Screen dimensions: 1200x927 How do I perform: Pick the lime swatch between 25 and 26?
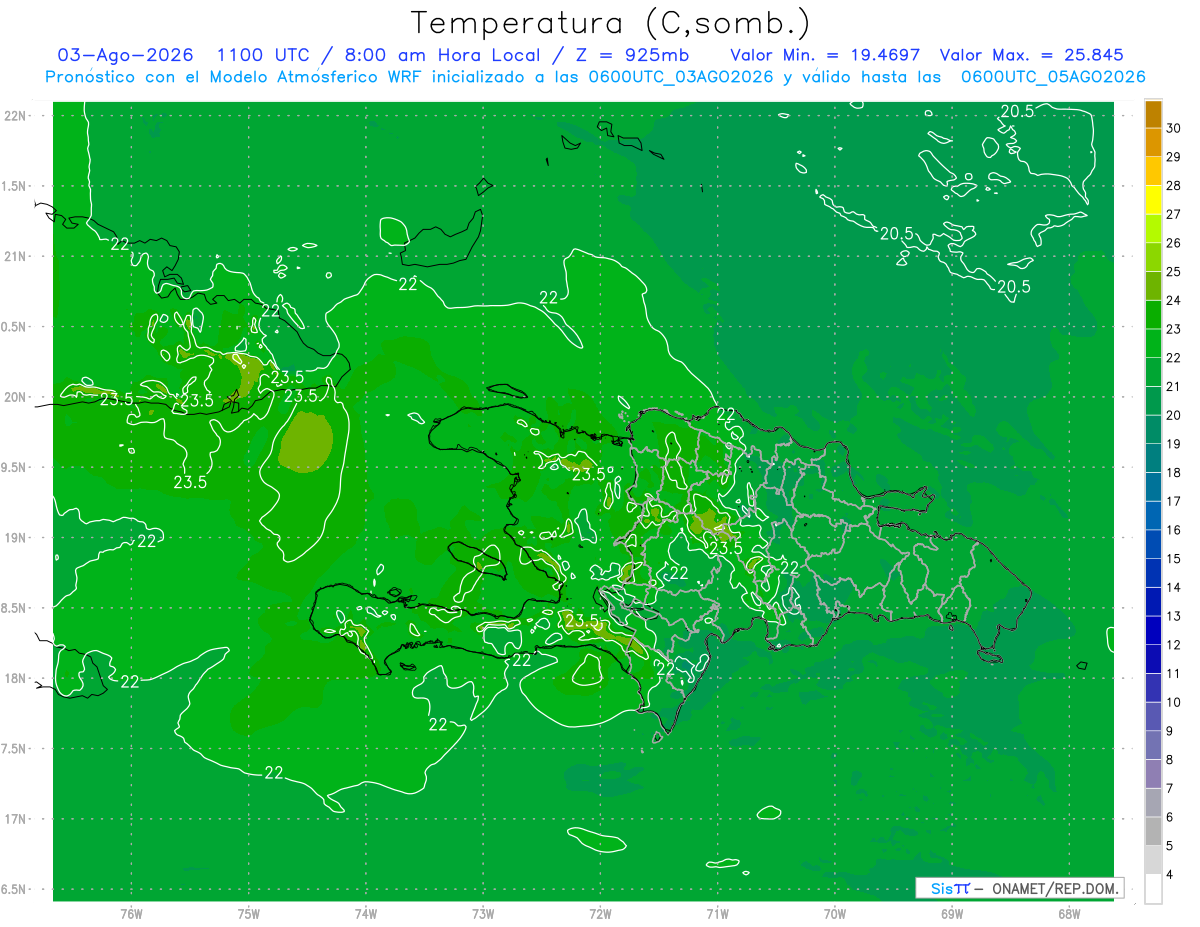[x=1153, y=258]
